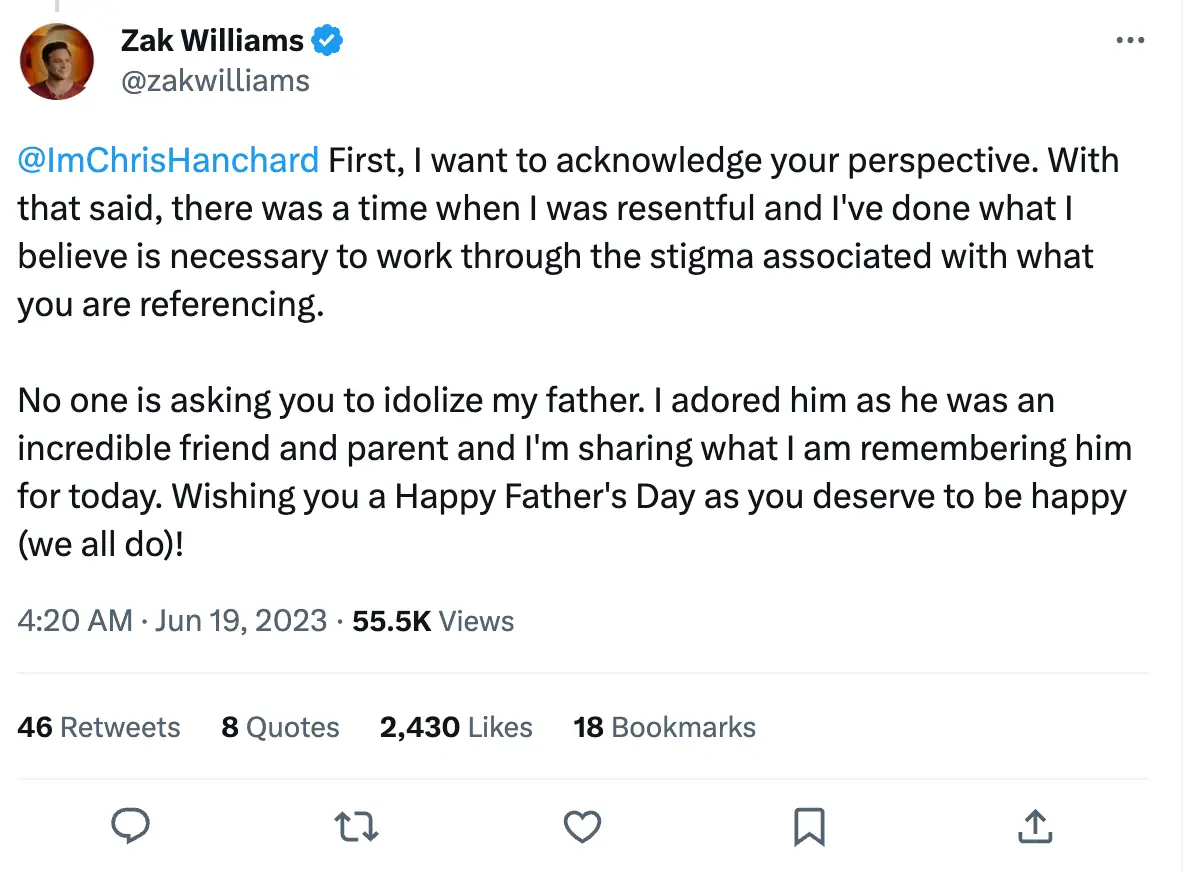Open Zak Williams profile picture
1186x872 pixels.
point(57,61)
